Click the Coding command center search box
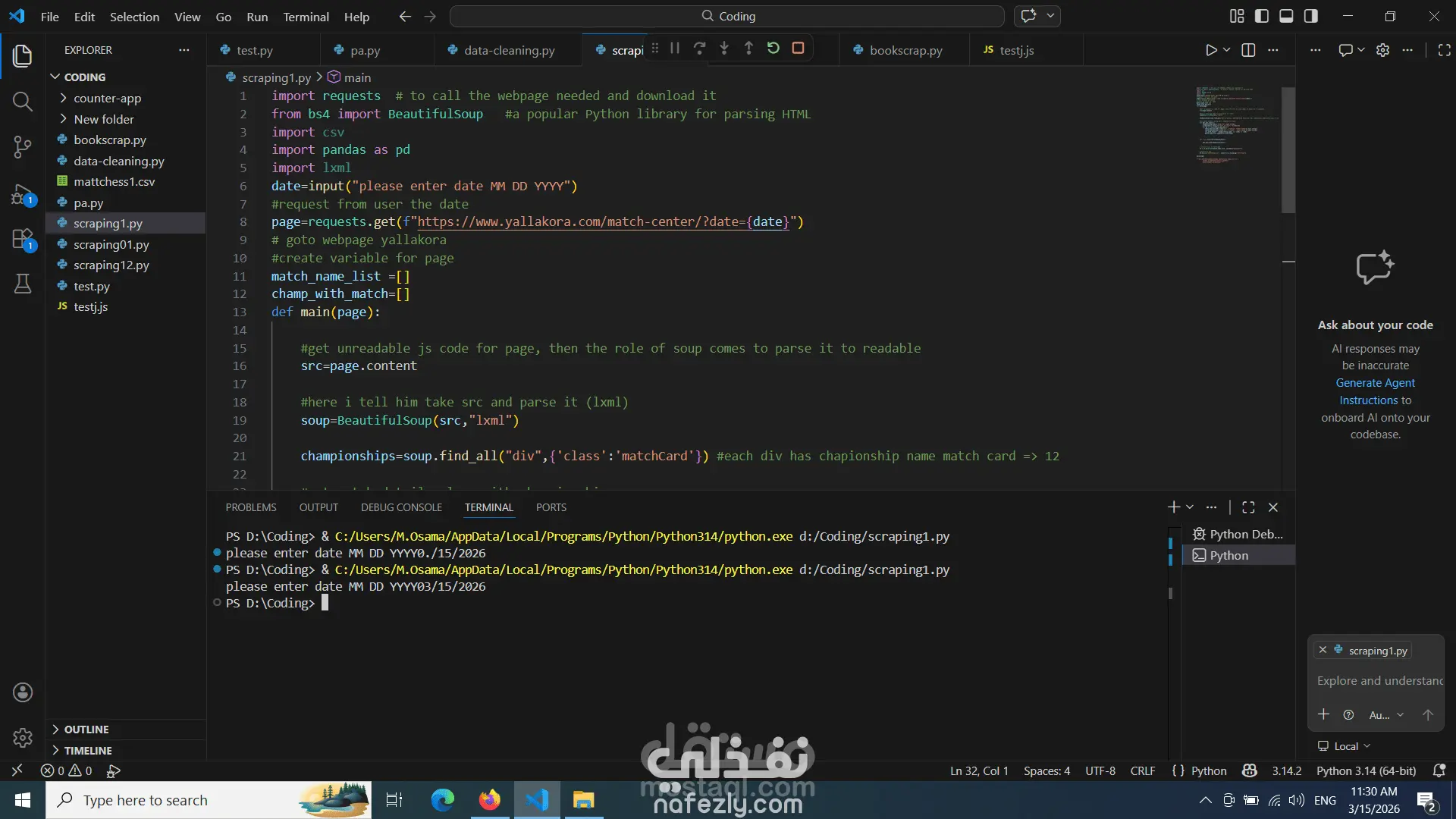The image size is (1456, 819). 726,16
